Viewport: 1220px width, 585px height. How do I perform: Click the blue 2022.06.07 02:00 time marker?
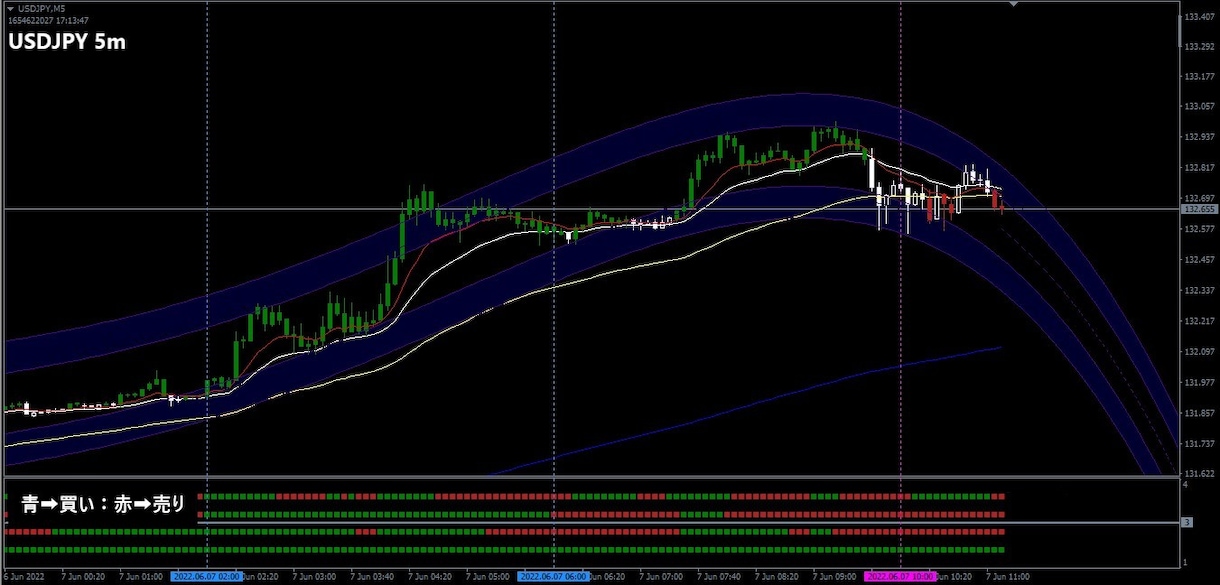pos(206,577)
